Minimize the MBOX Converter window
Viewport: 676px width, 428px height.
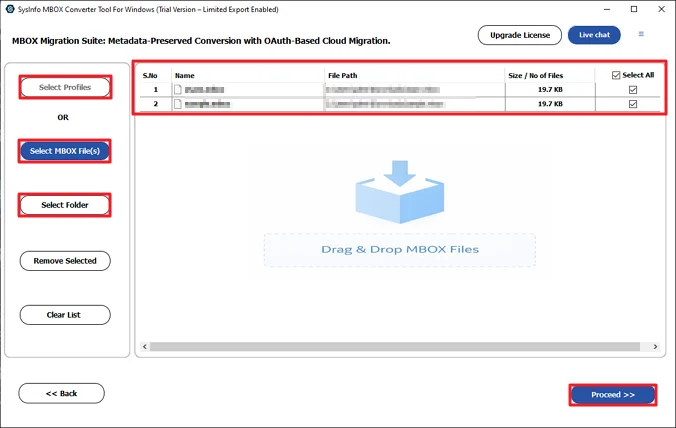pos(607,9)
